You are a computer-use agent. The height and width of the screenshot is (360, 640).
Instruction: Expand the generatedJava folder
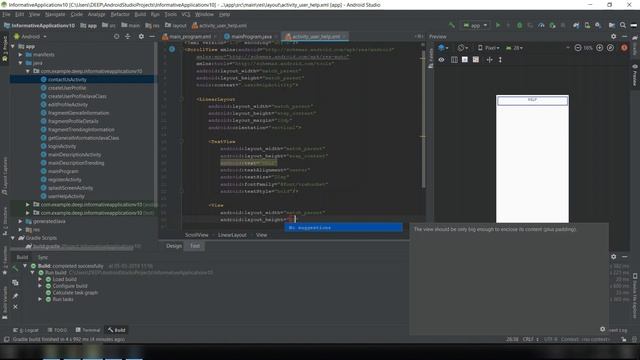click(x=20, y=221)
